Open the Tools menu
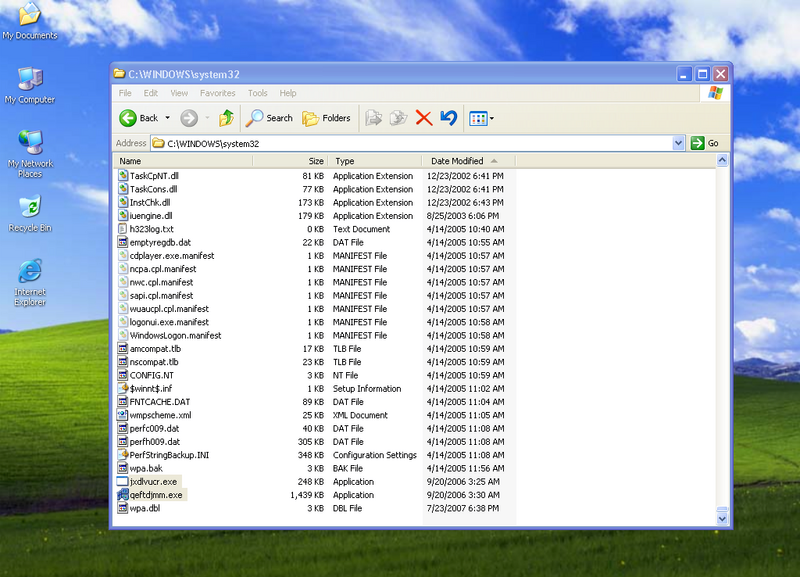Image resolution: width=800 pixels, height=577 pixels. [258, 93]
